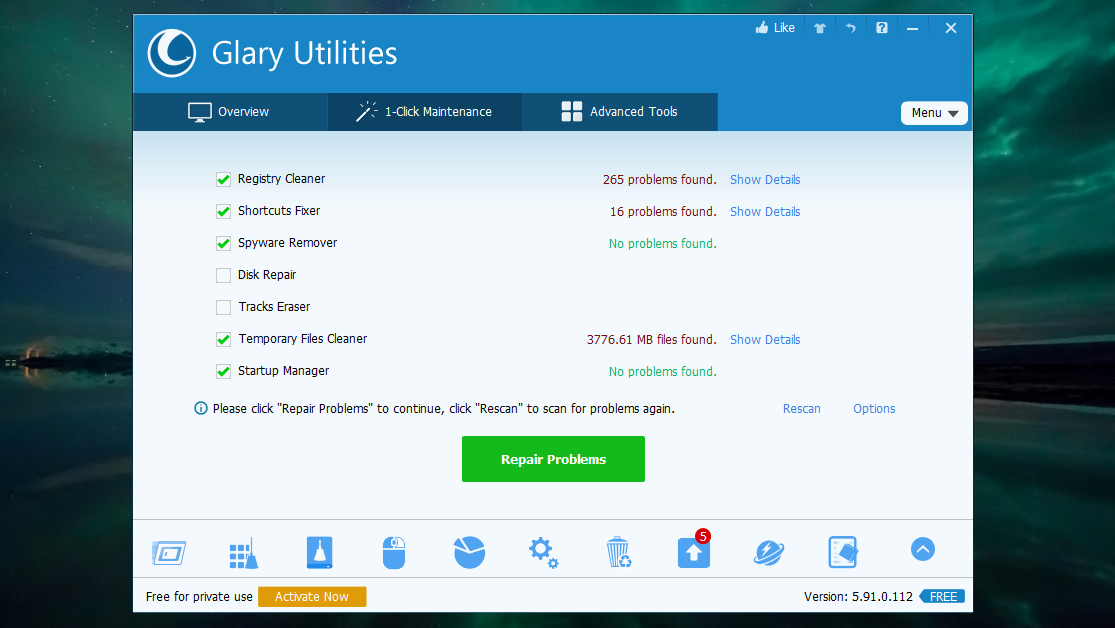
Task: Uncheck the Registry Cleaner checkbox
Action: [223, 178]
